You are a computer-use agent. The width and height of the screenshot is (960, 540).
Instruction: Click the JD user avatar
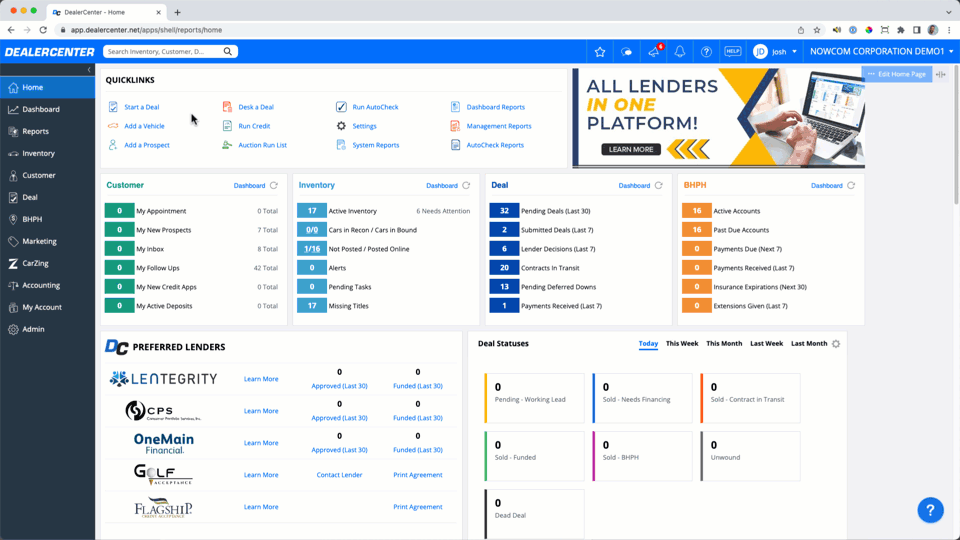click(760, 52)
